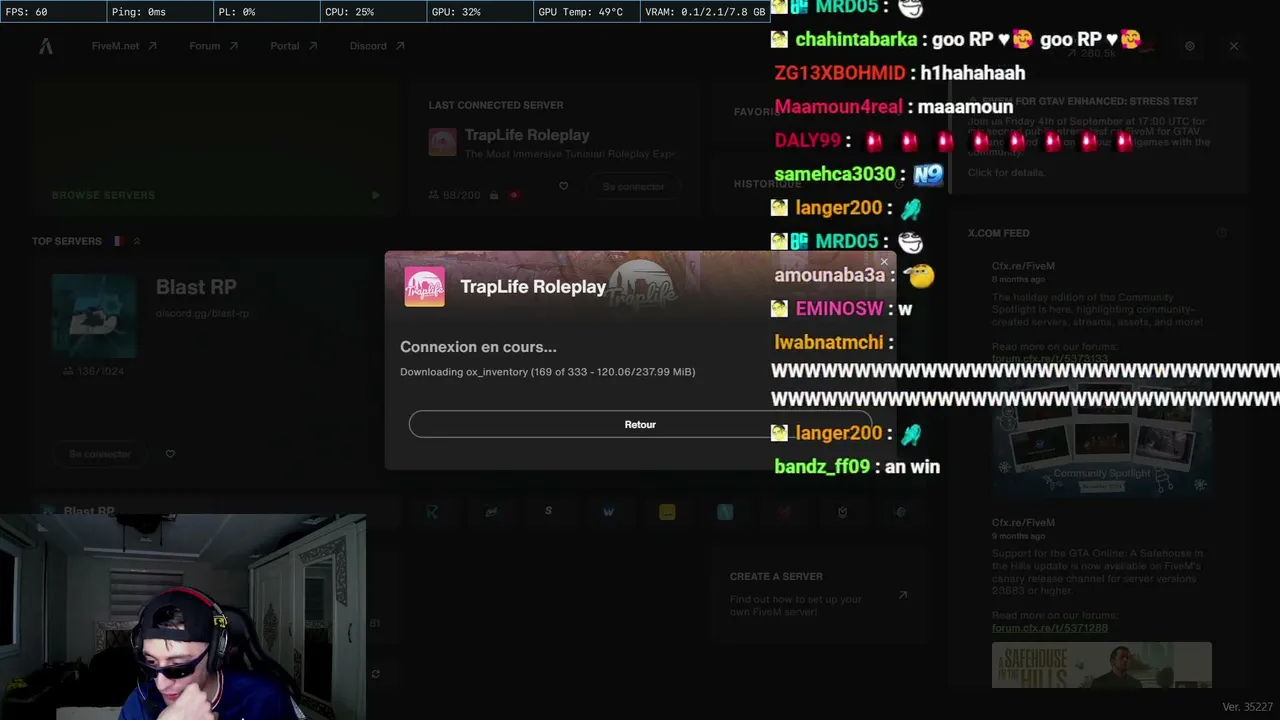Open the TrapLife Roleplay last connected server
Viewport: 1280px width, 720px height.
pos(527,135)
